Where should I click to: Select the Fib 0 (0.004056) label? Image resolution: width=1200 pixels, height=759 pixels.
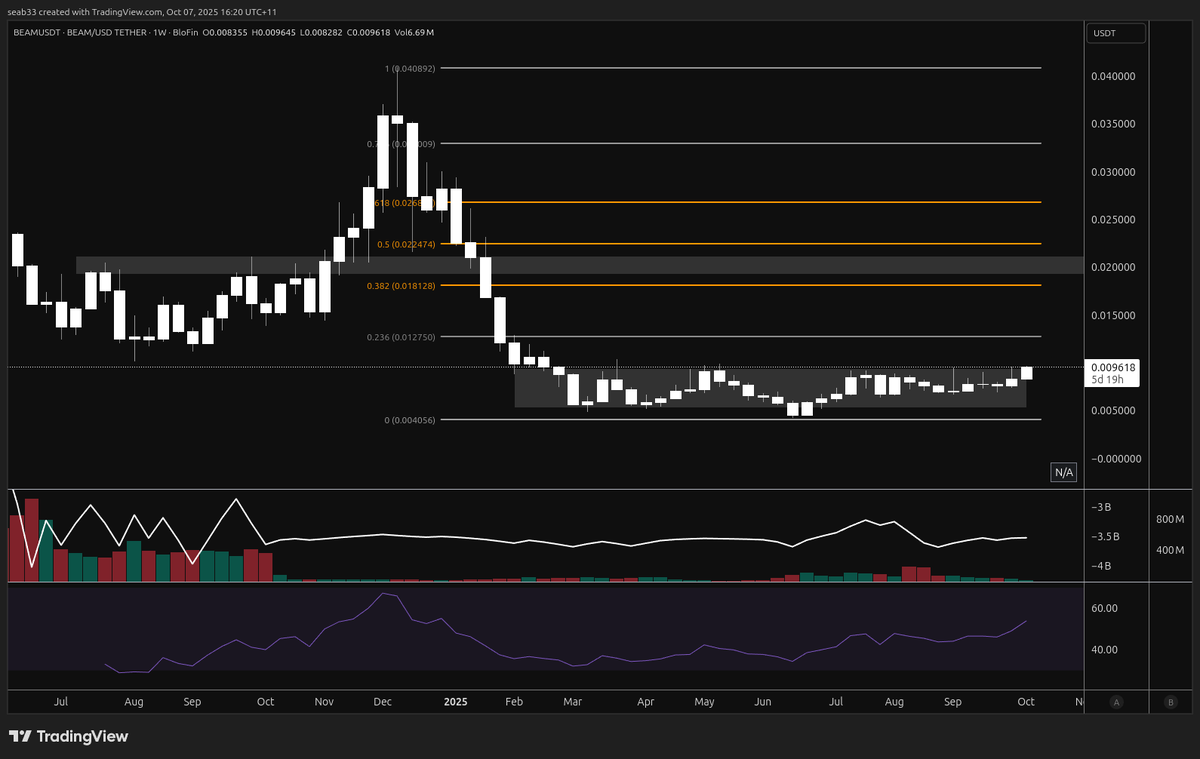pos(410,420)
